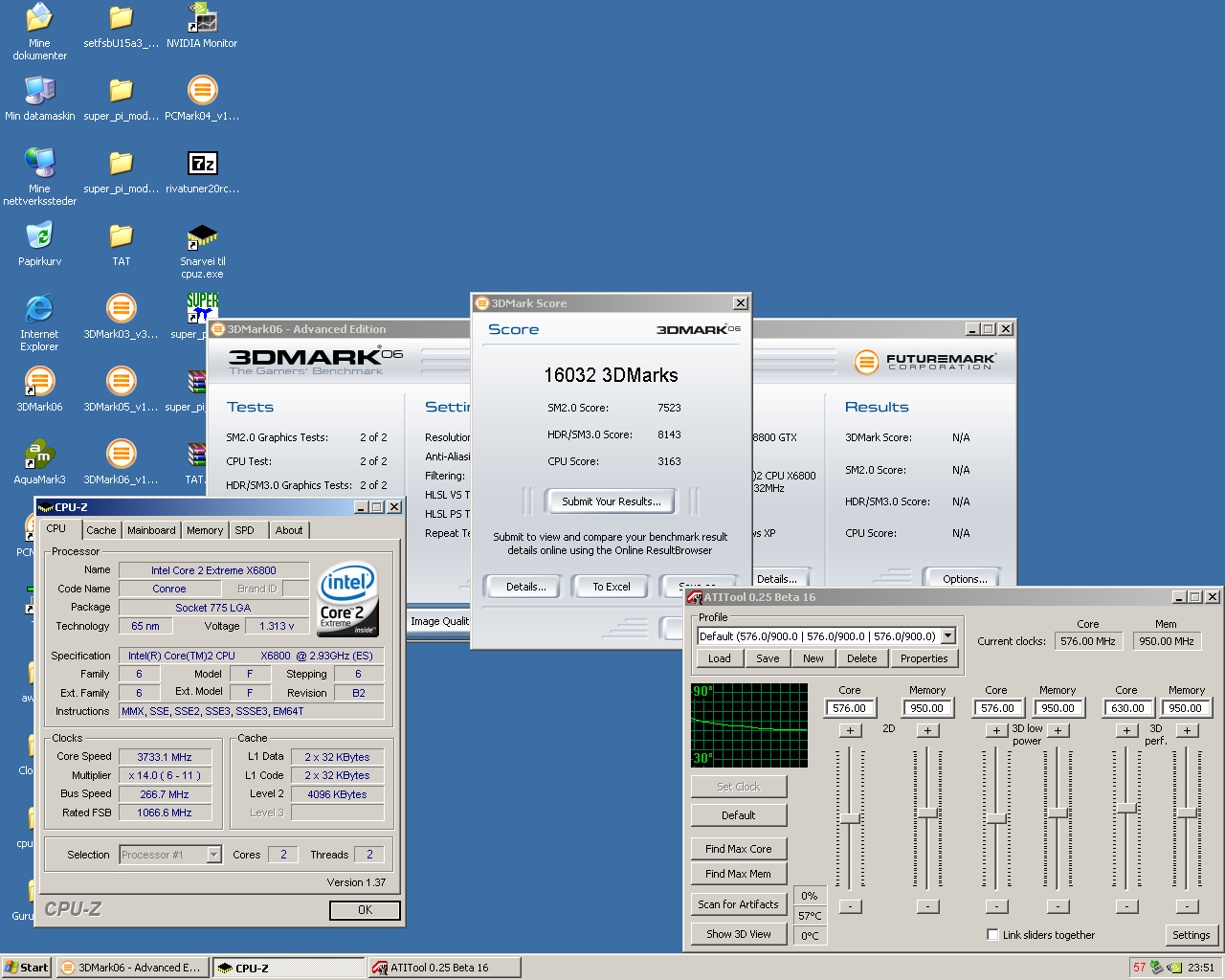Image resolution: width=1225 pixels, height=980 pixels.
Task: Click the plus button under 3D perf Memory
Action: coord(1187,730)
